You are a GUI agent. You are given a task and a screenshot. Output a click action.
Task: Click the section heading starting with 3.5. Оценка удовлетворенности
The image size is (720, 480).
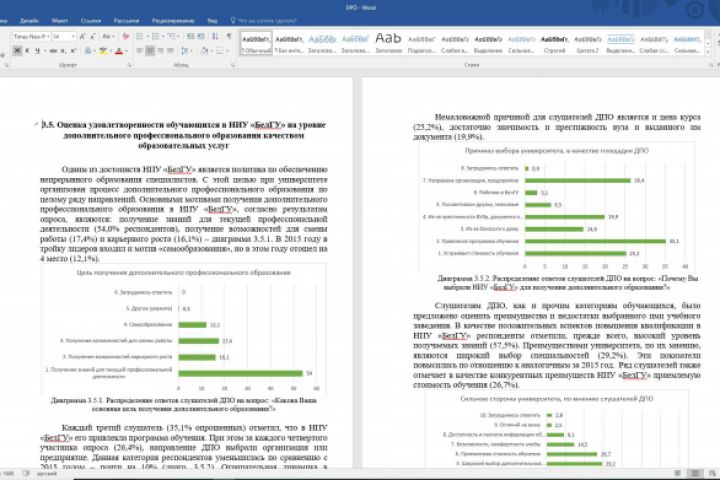tap(184, 135)
